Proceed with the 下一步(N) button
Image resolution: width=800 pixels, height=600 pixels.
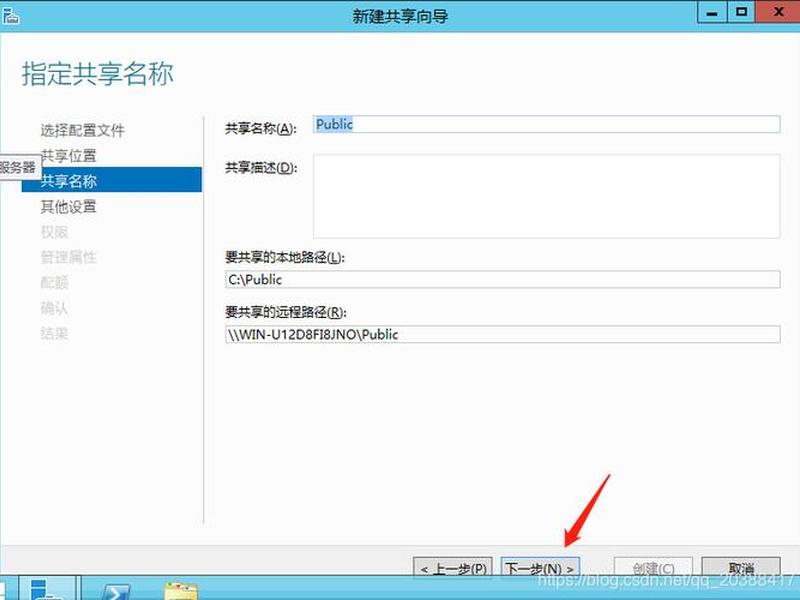tap(540, 567)
